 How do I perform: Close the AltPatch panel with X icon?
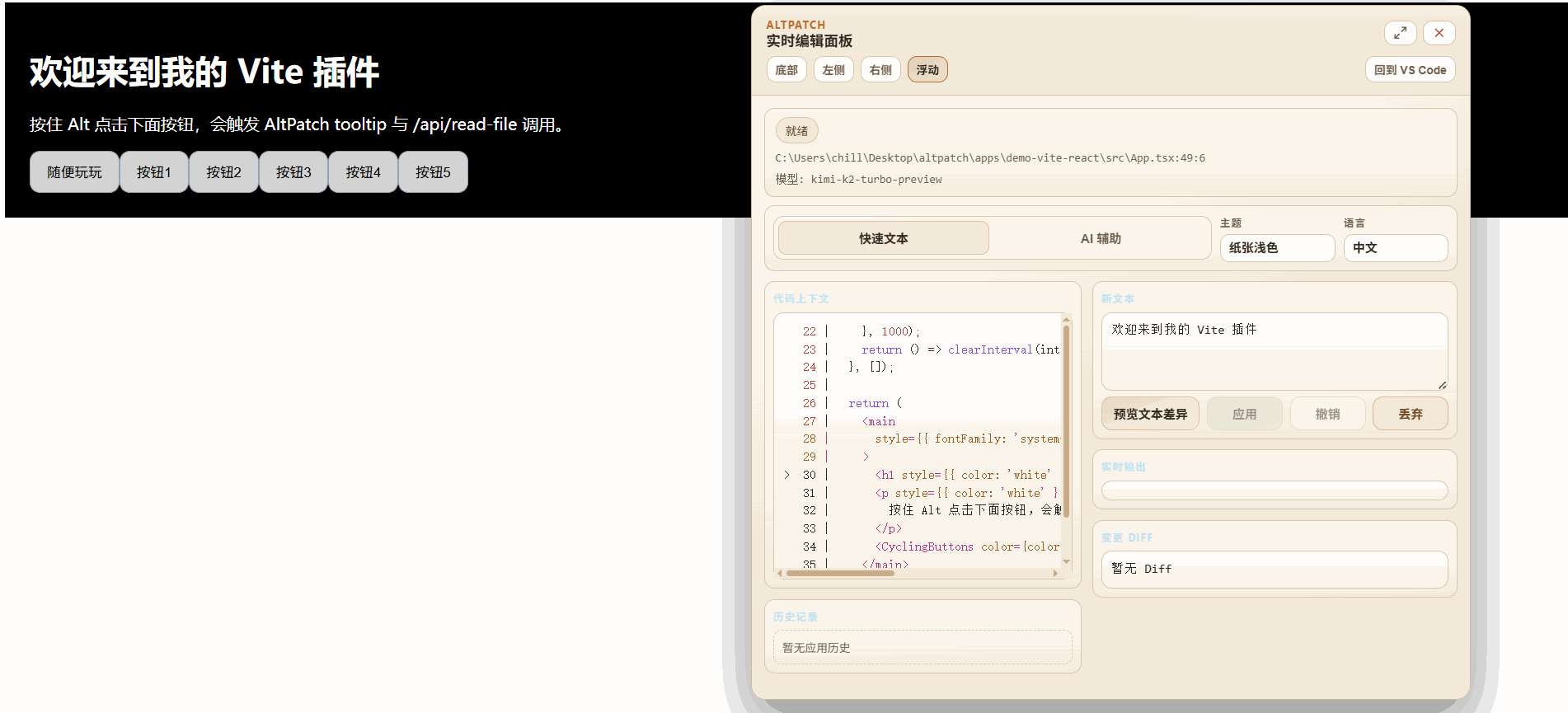pyautogui.click(x=1439, y=33)
